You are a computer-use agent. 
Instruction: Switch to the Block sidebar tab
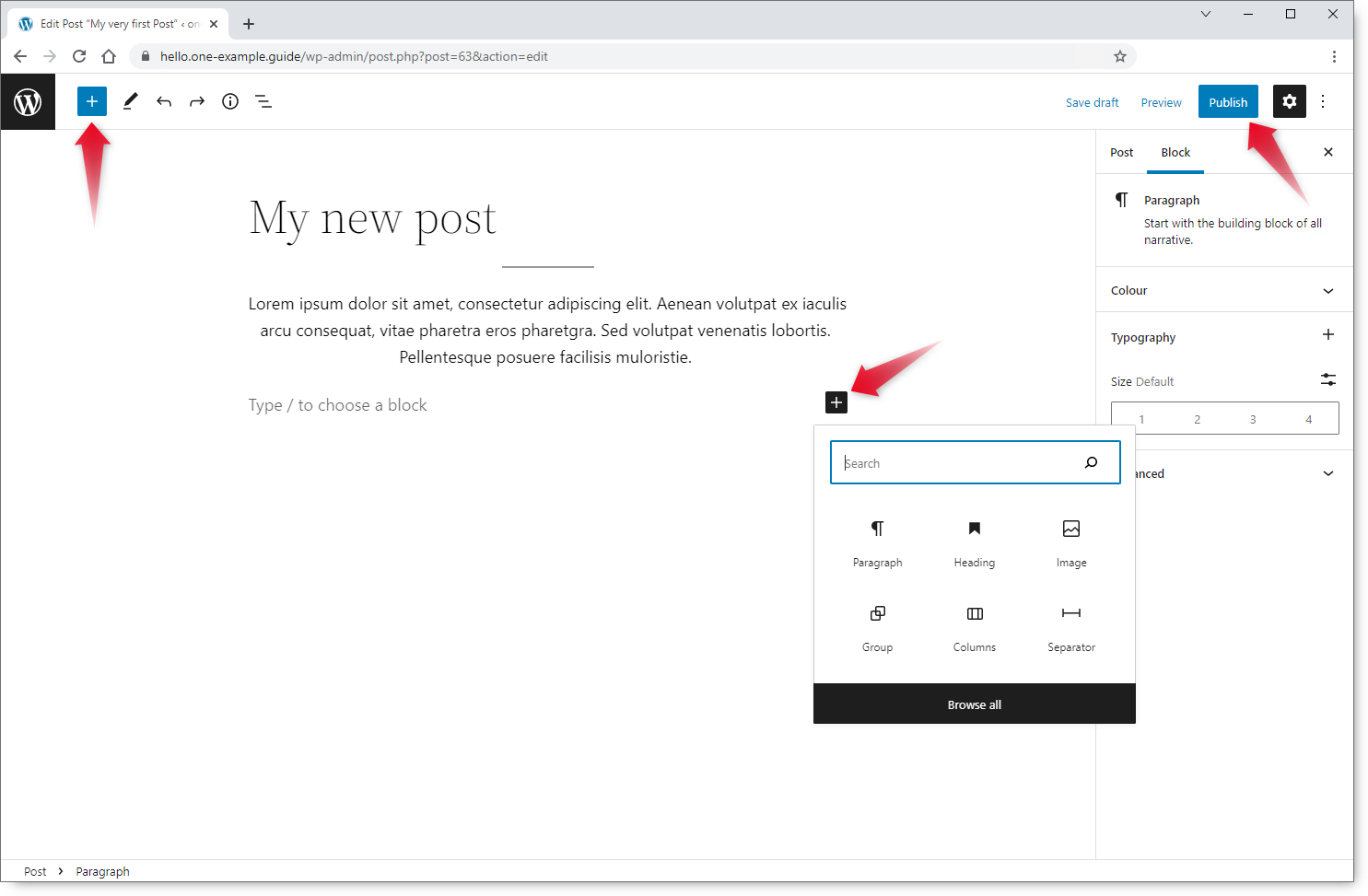(1175, 153)
